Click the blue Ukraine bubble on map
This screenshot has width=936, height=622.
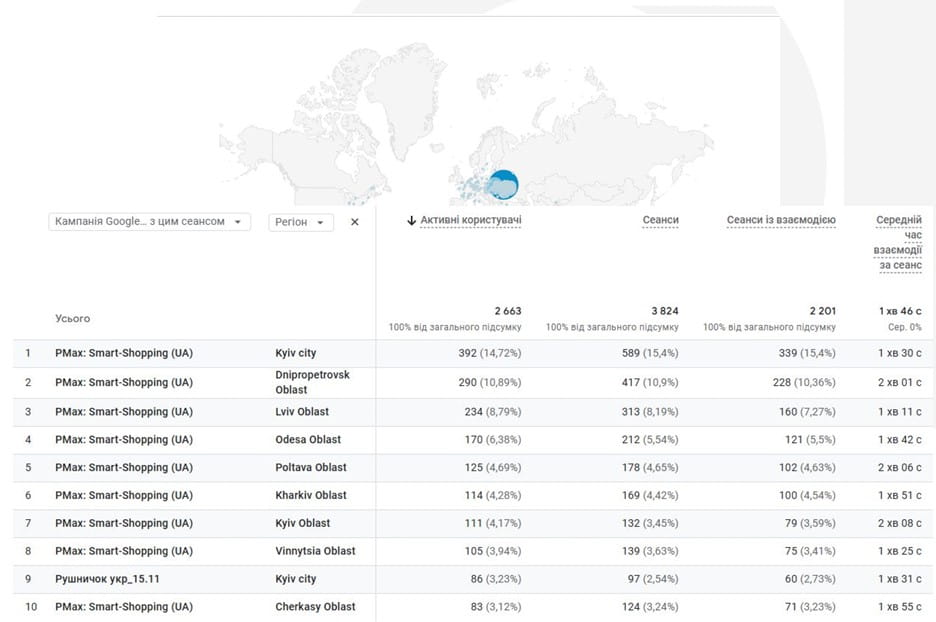pos(503,185)
